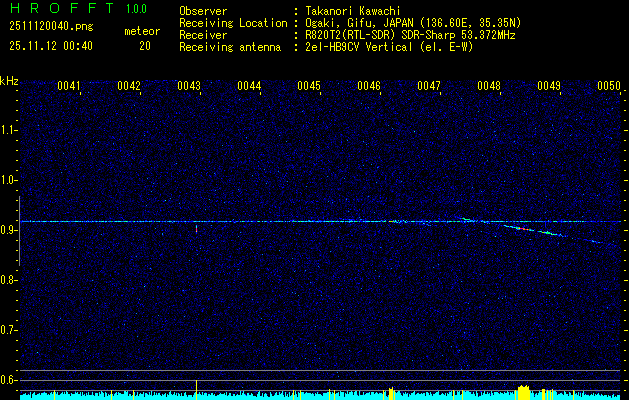Click the 1.0 kHz axis label

point(7,180)
